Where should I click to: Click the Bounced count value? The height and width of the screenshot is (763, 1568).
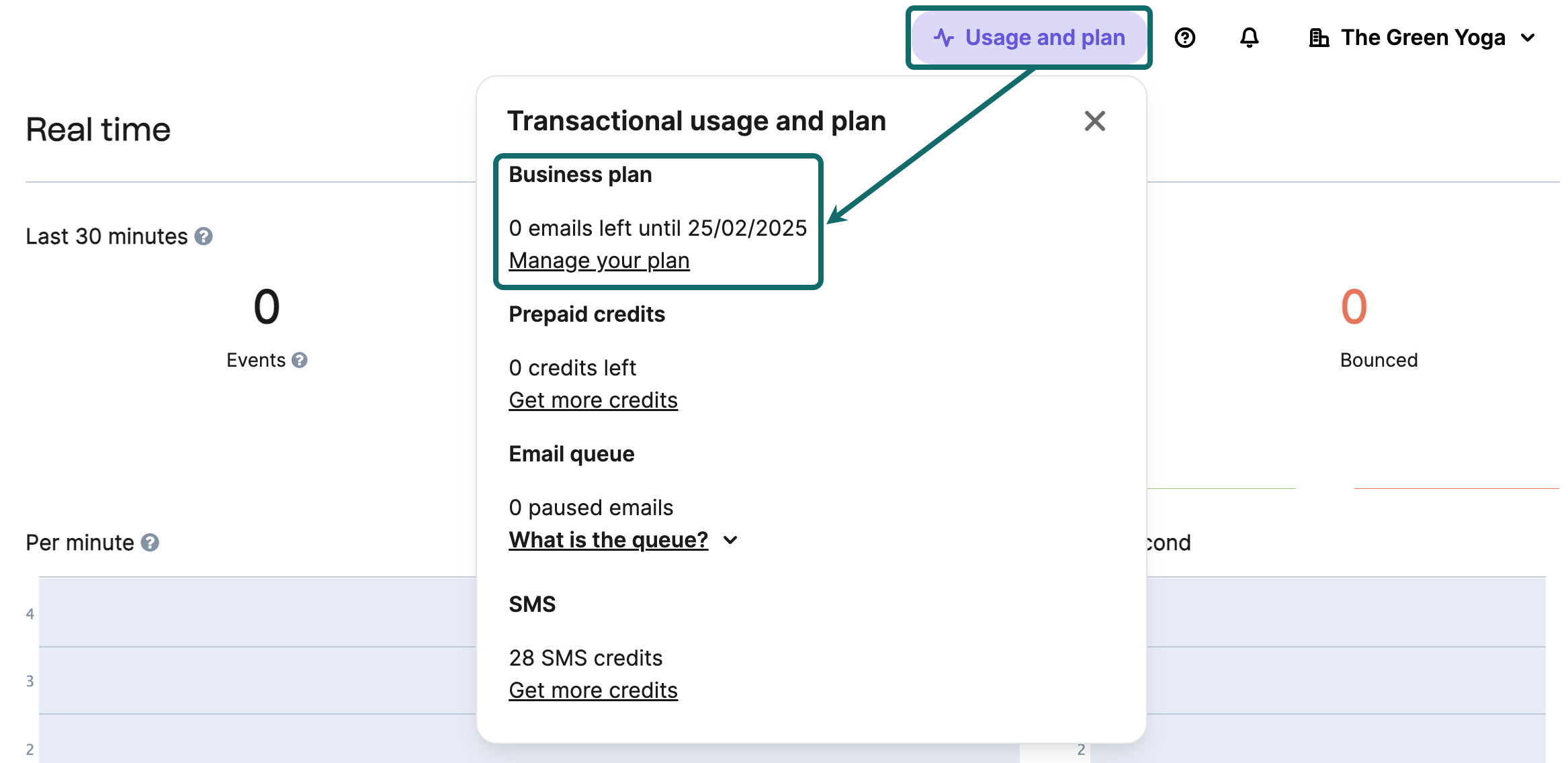[1354, 307]
